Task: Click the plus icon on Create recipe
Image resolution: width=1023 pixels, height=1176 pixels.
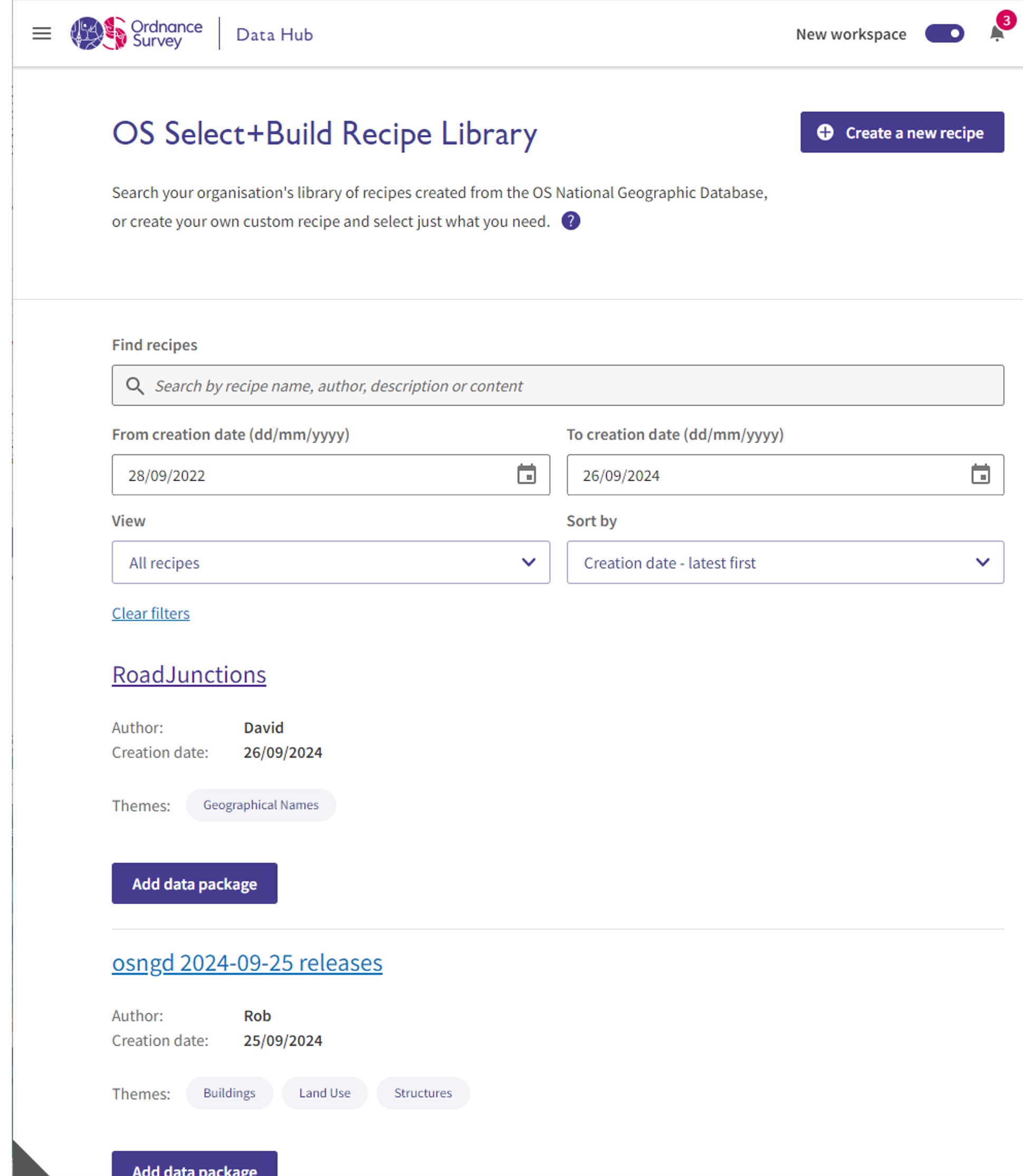Action: click(x=824, y=132)
